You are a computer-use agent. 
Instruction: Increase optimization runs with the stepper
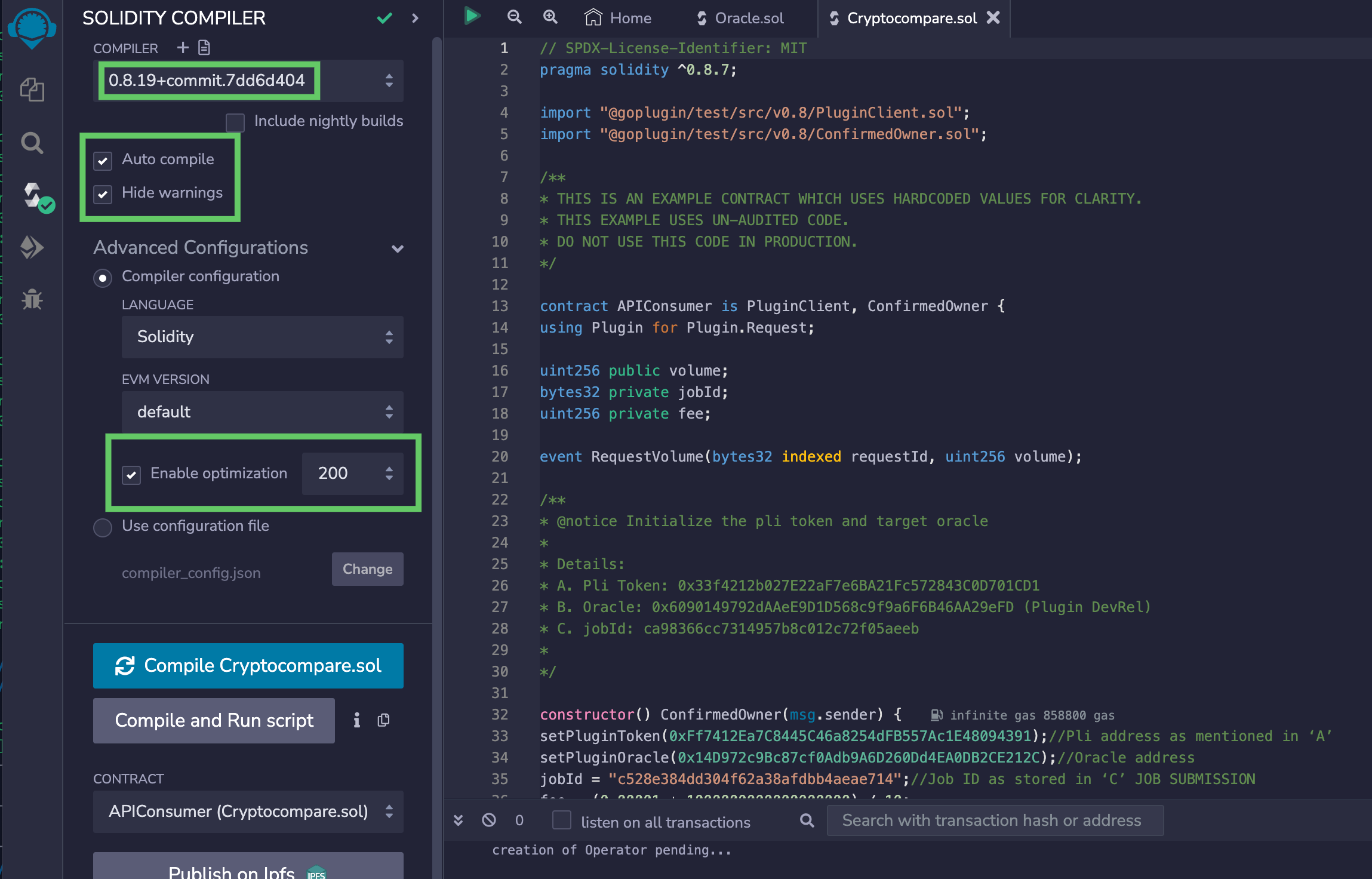click(389, 469)
